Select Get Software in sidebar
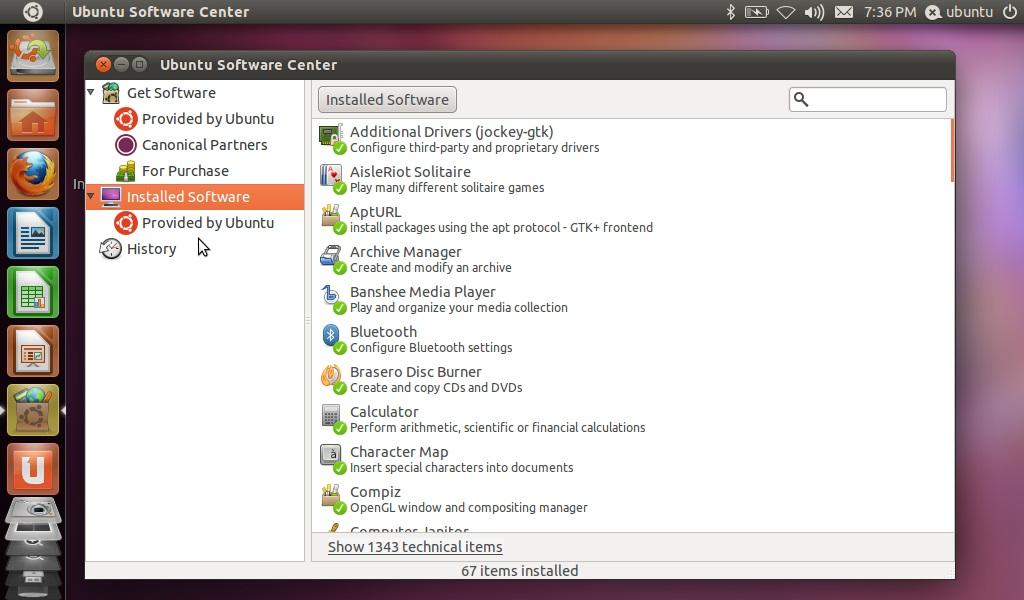 point(171,93)
